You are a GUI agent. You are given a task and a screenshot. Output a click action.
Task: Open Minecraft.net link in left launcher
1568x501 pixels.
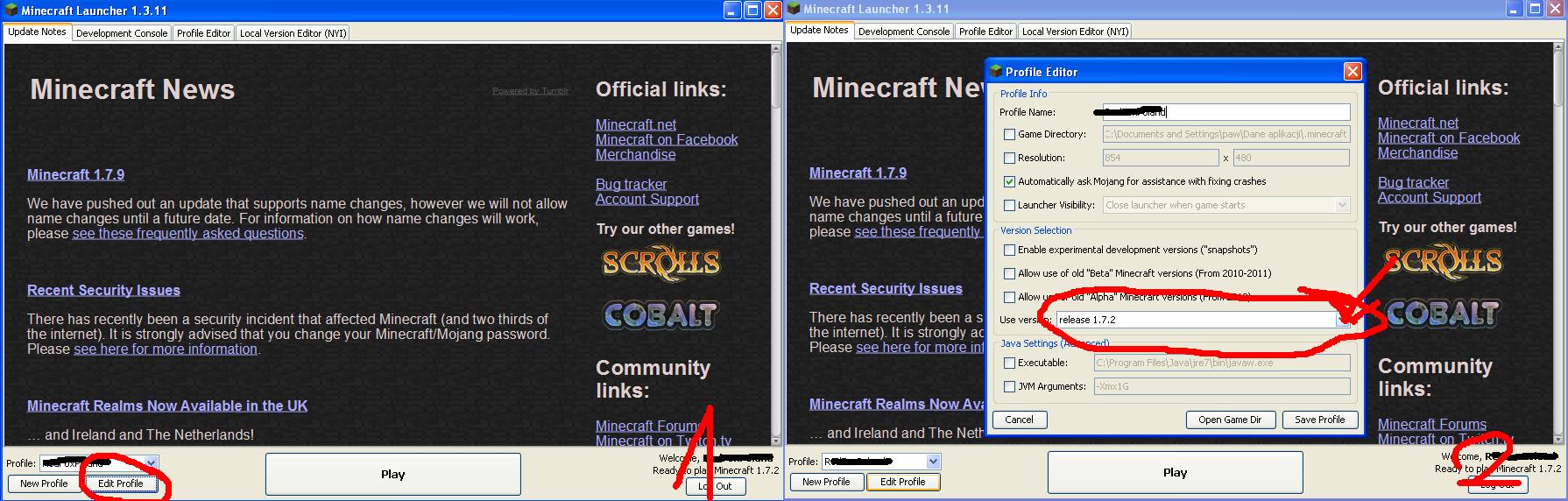pos(636,124)
